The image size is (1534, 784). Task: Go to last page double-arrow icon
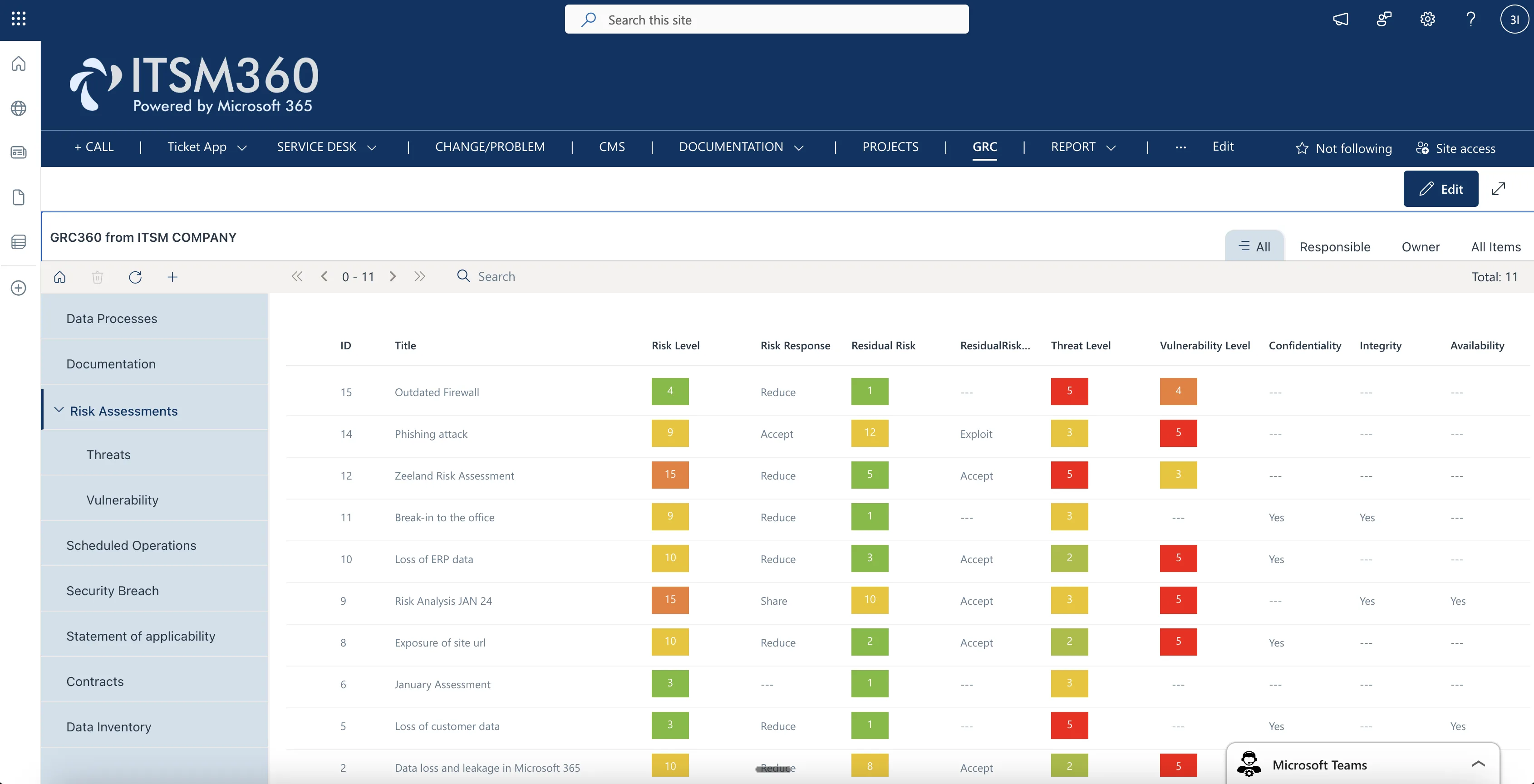coord(420,276)
